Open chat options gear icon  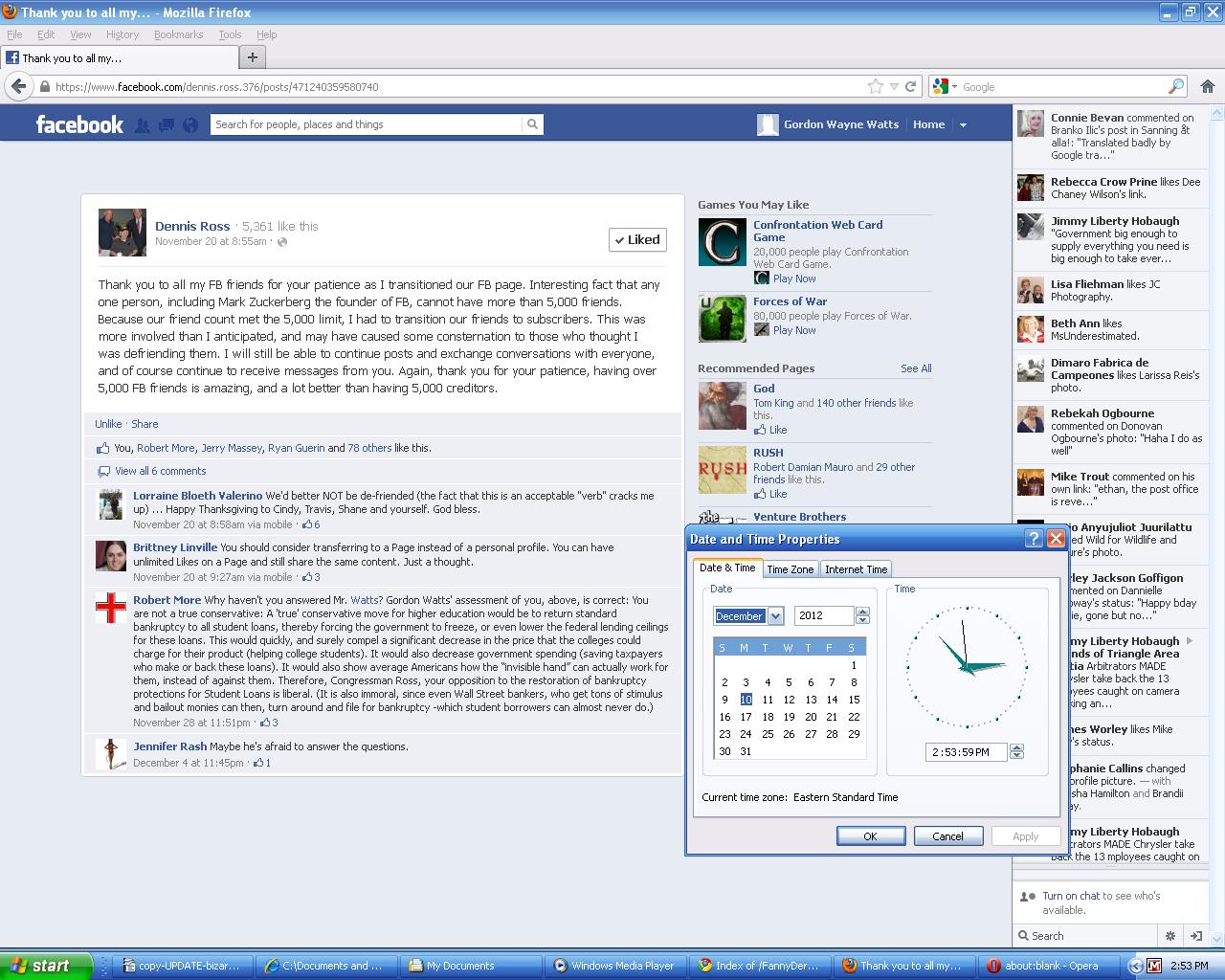1169,936
